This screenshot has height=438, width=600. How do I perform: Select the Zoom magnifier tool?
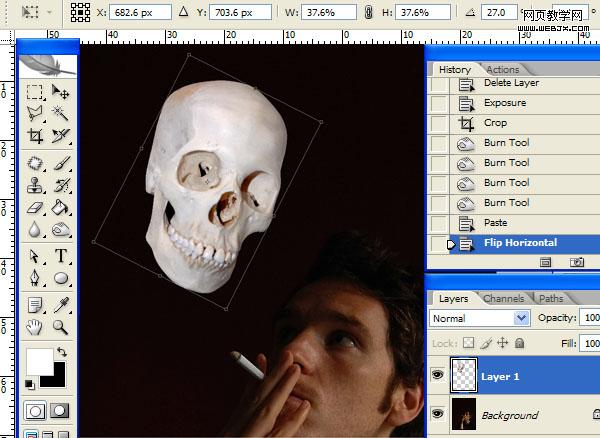point(60,327)
